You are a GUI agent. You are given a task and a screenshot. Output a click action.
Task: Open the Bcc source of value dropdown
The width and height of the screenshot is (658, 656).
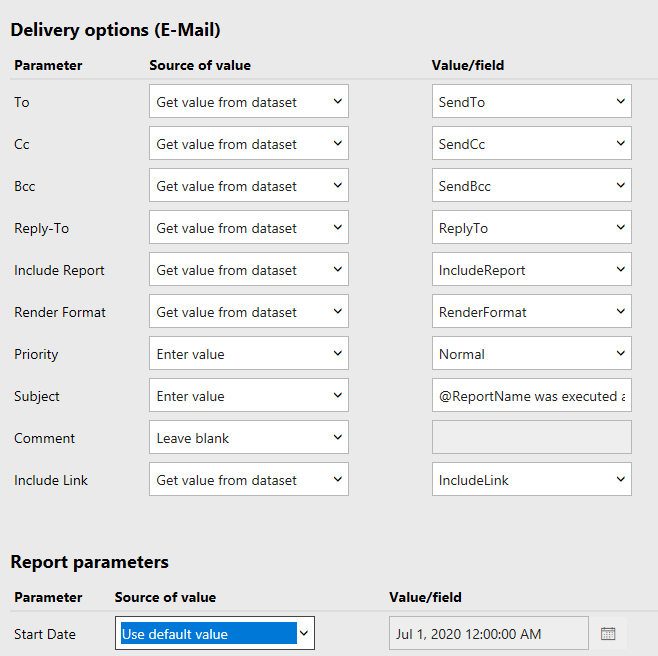(248, 186)
